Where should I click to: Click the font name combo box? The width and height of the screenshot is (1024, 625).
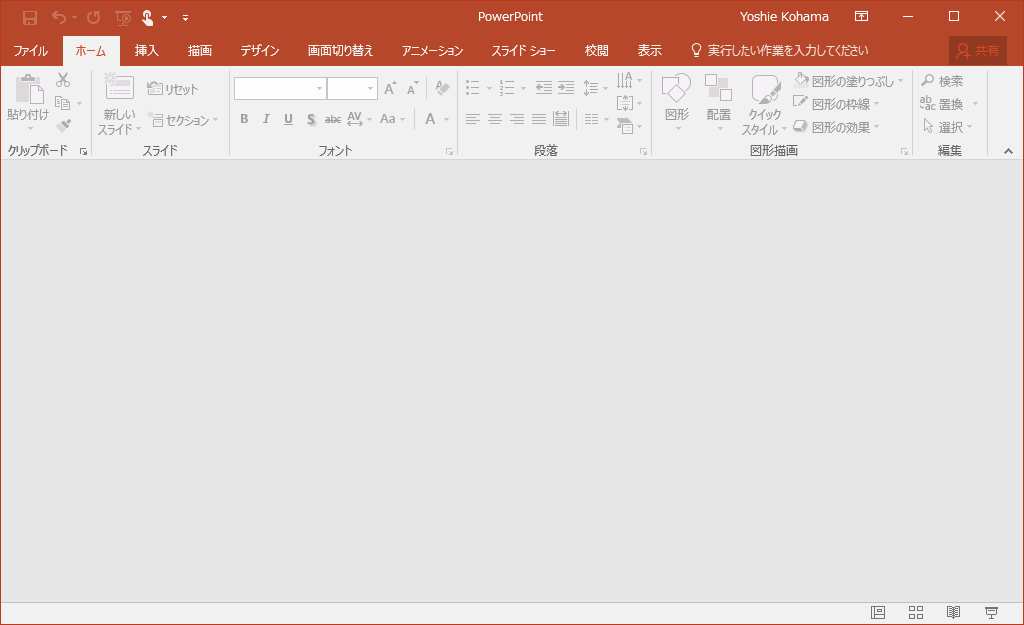(x=280, y=88)
